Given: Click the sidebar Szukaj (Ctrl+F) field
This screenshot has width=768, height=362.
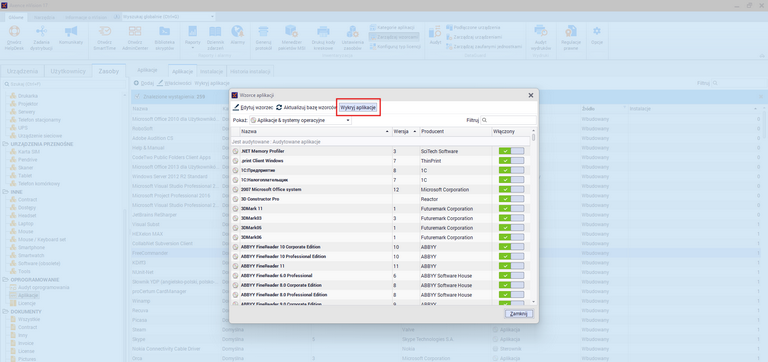Looking at the screenshot, I should click(64, 84).
